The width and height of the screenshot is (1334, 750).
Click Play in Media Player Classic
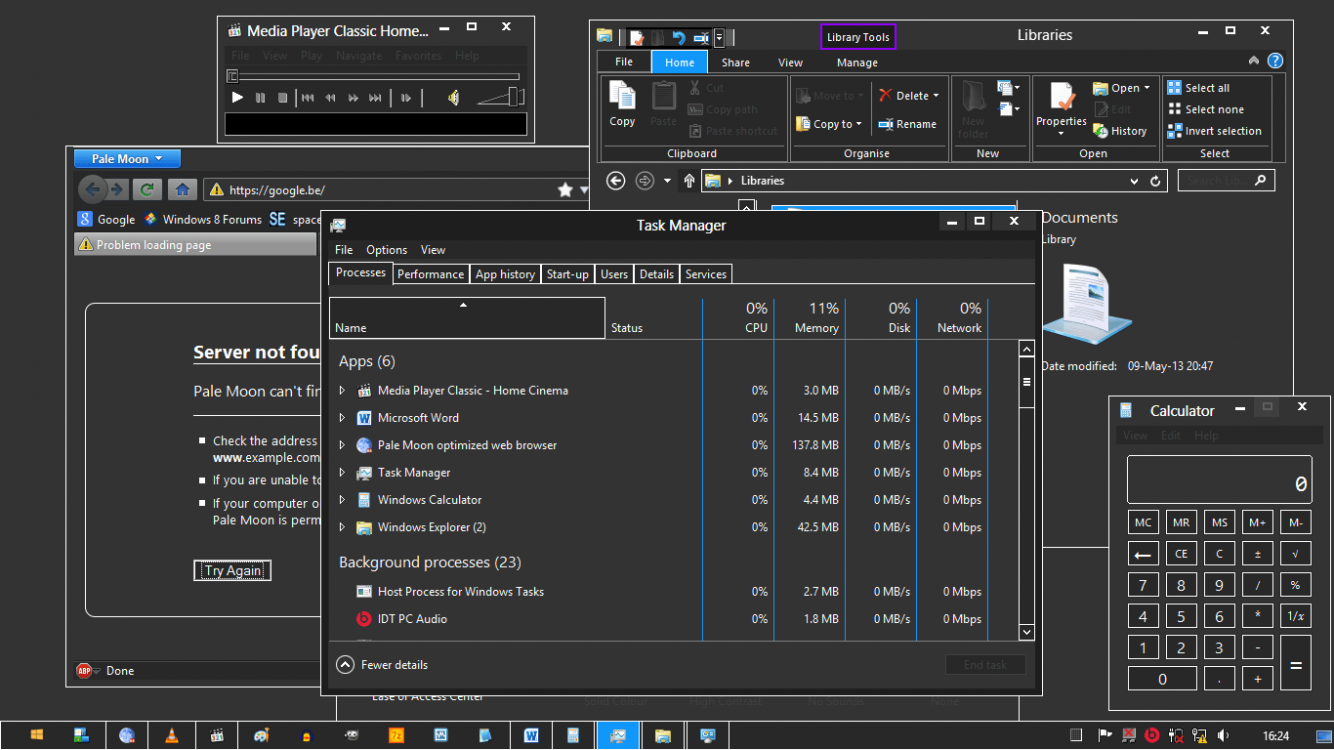tap(237, 98)
